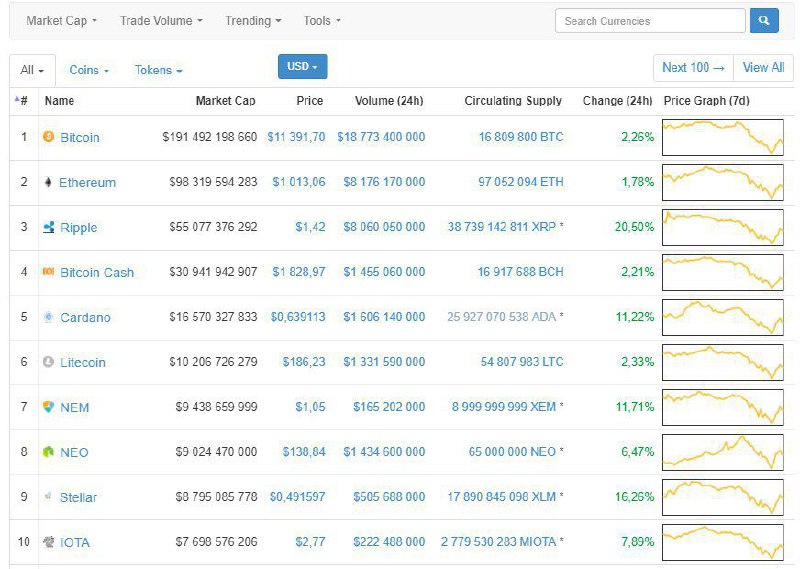Click the NEO green logo icon

pos(48,452)
